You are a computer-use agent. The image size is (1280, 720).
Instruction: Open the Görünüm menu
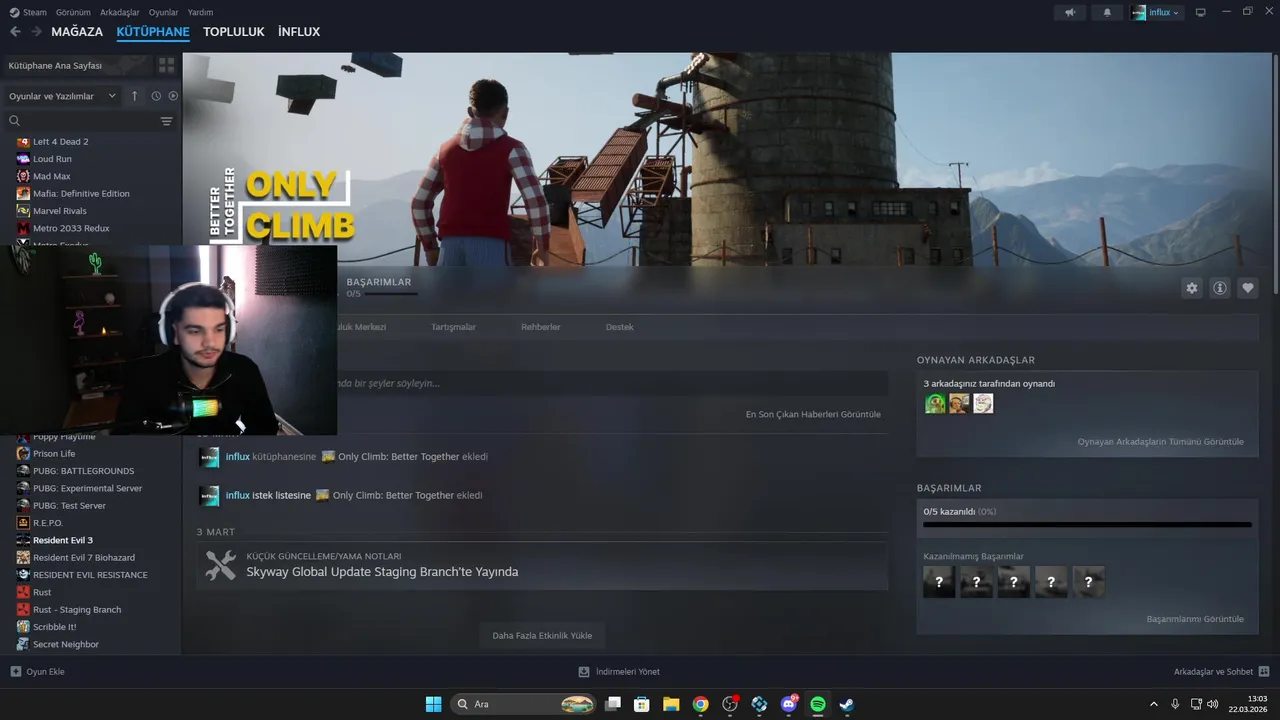pos(73,12)
